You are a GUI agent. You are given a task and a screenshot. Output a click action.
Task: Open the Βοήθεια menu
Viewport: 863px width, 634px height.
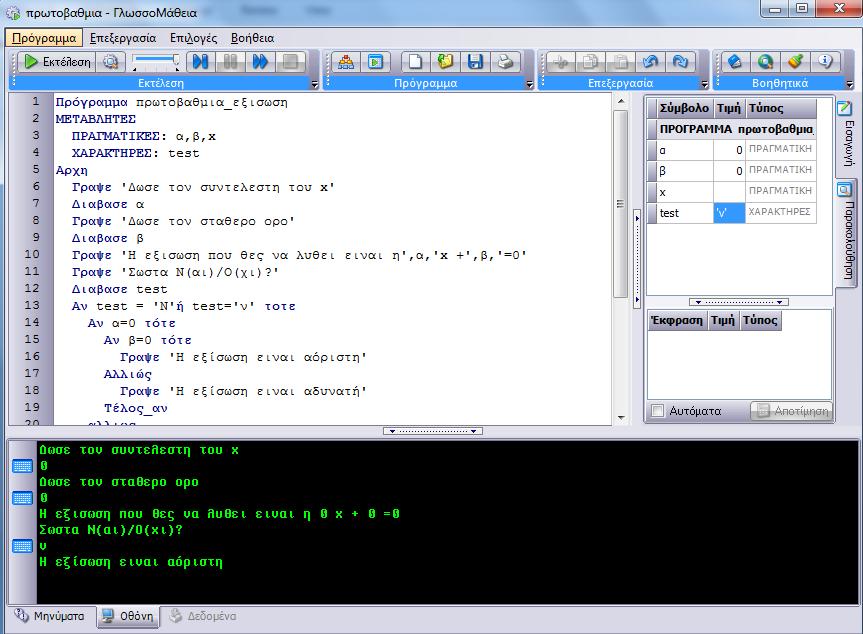coord(252,38)
